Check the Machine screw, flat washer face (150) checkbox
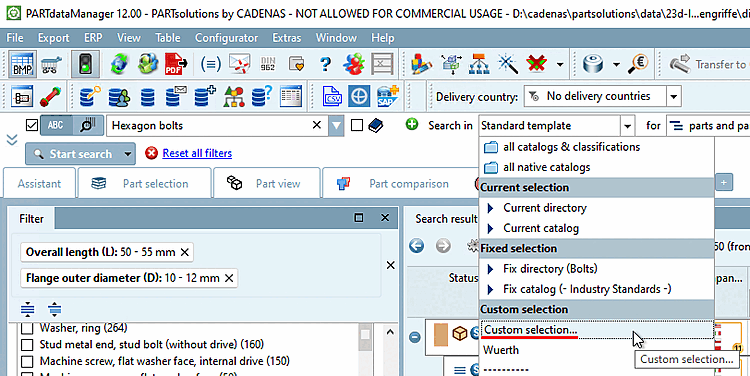The image size is (750, 376). (x=27, y=362)
